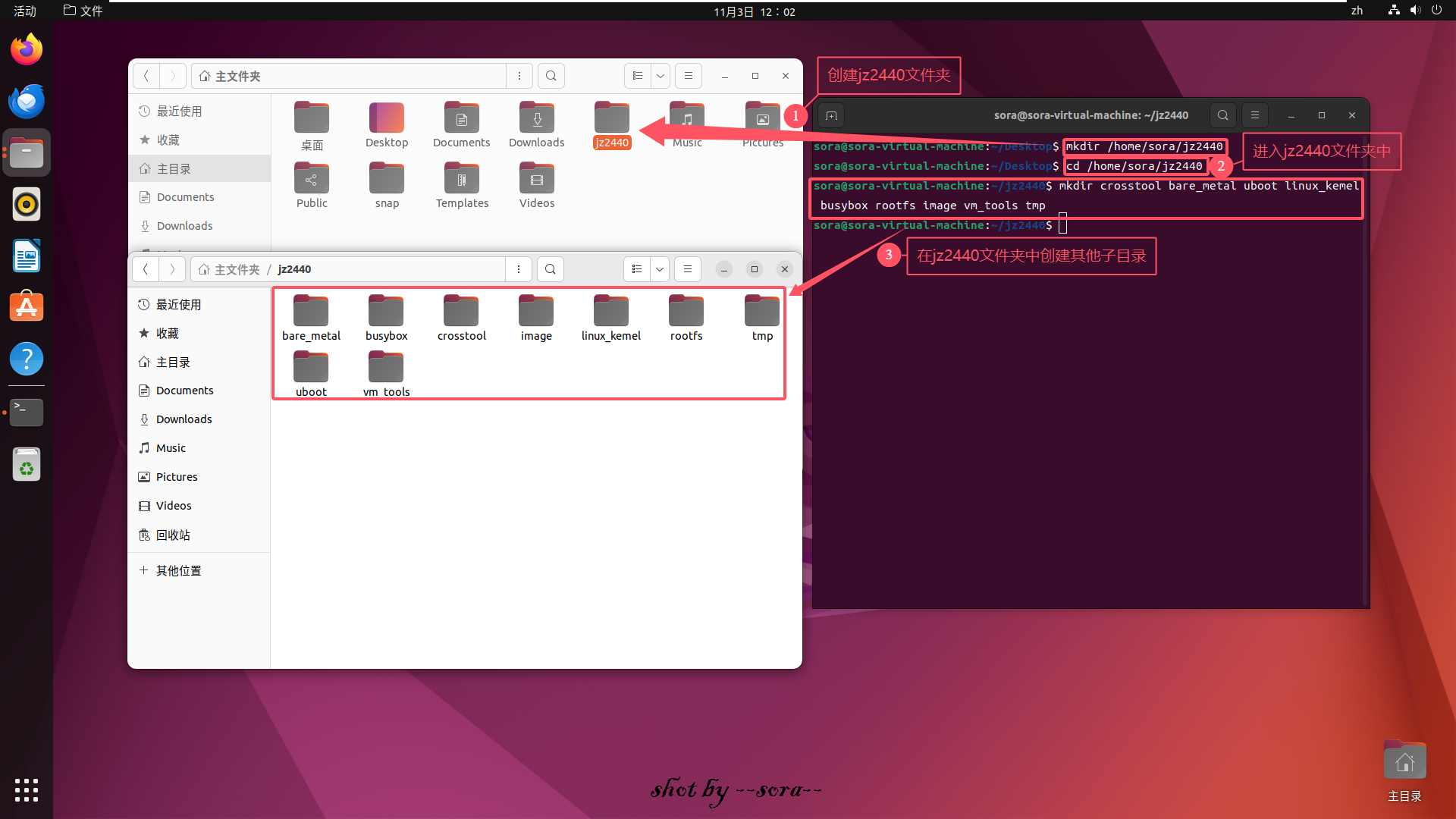Open the Templates folder in home window
This screenshot has width=1456, height=819.
[x=462, y=186]
